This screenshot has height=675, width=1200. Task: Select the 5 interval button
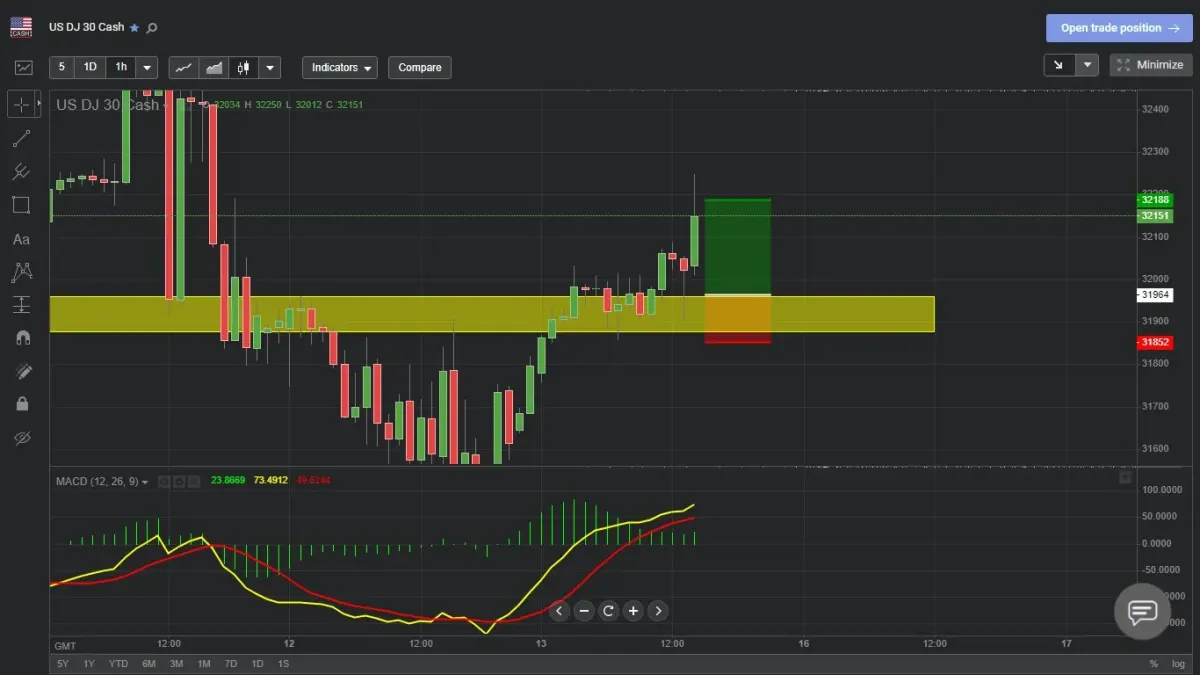62,67
